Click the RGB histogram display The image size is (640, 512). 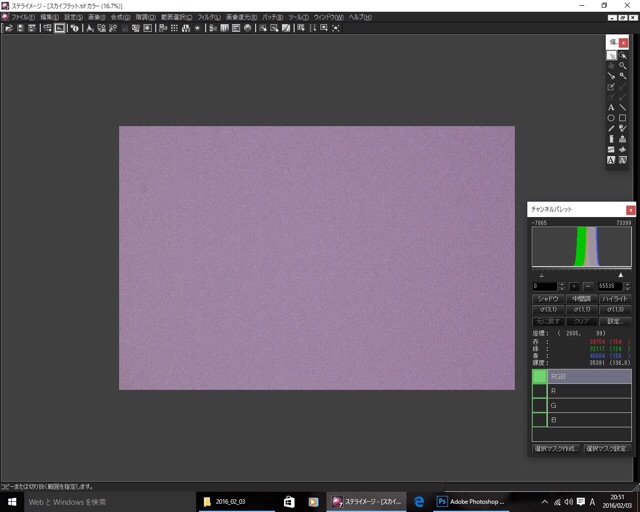(582, 247)
